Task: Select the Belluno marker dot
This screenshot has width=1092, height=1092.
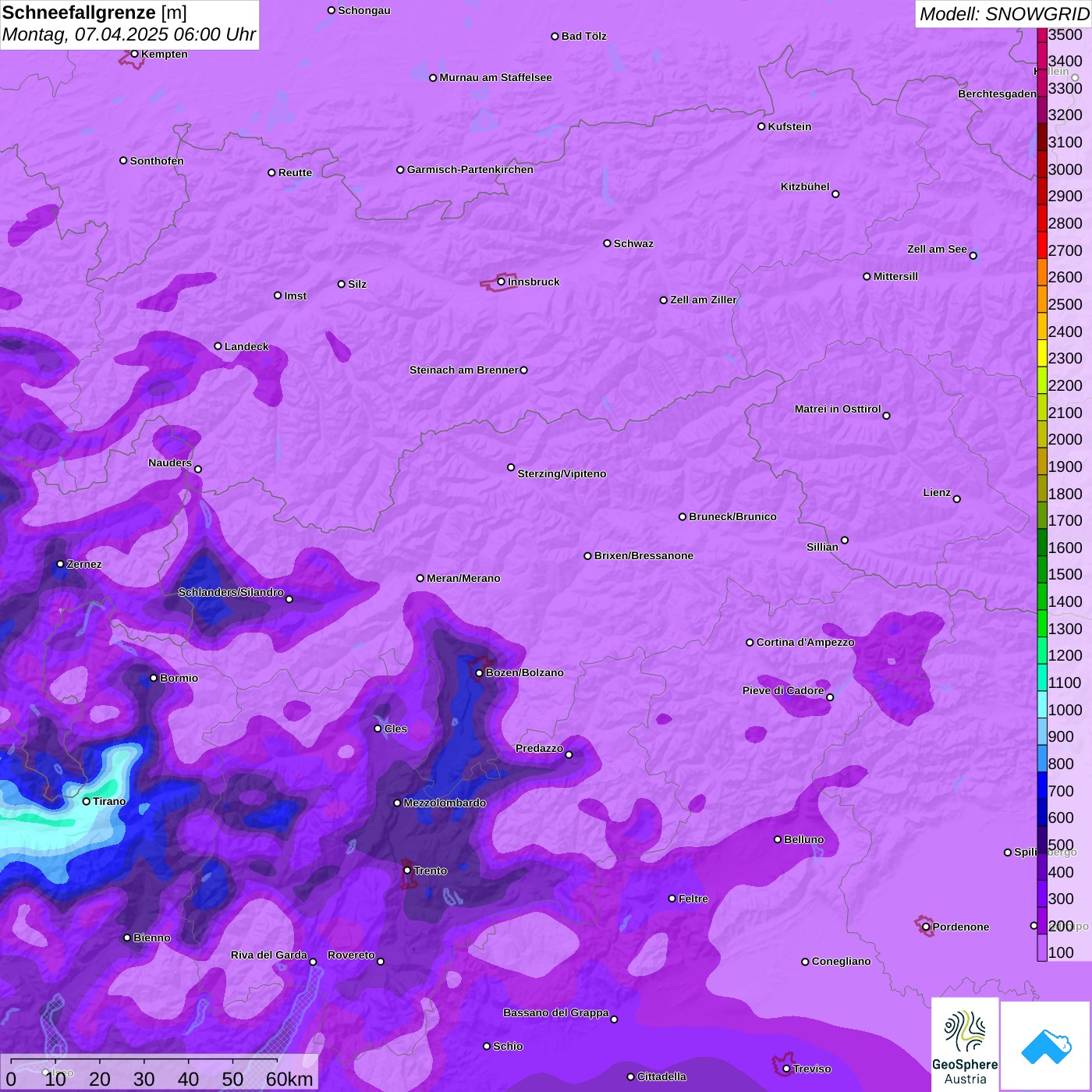Action: (778, 839)
